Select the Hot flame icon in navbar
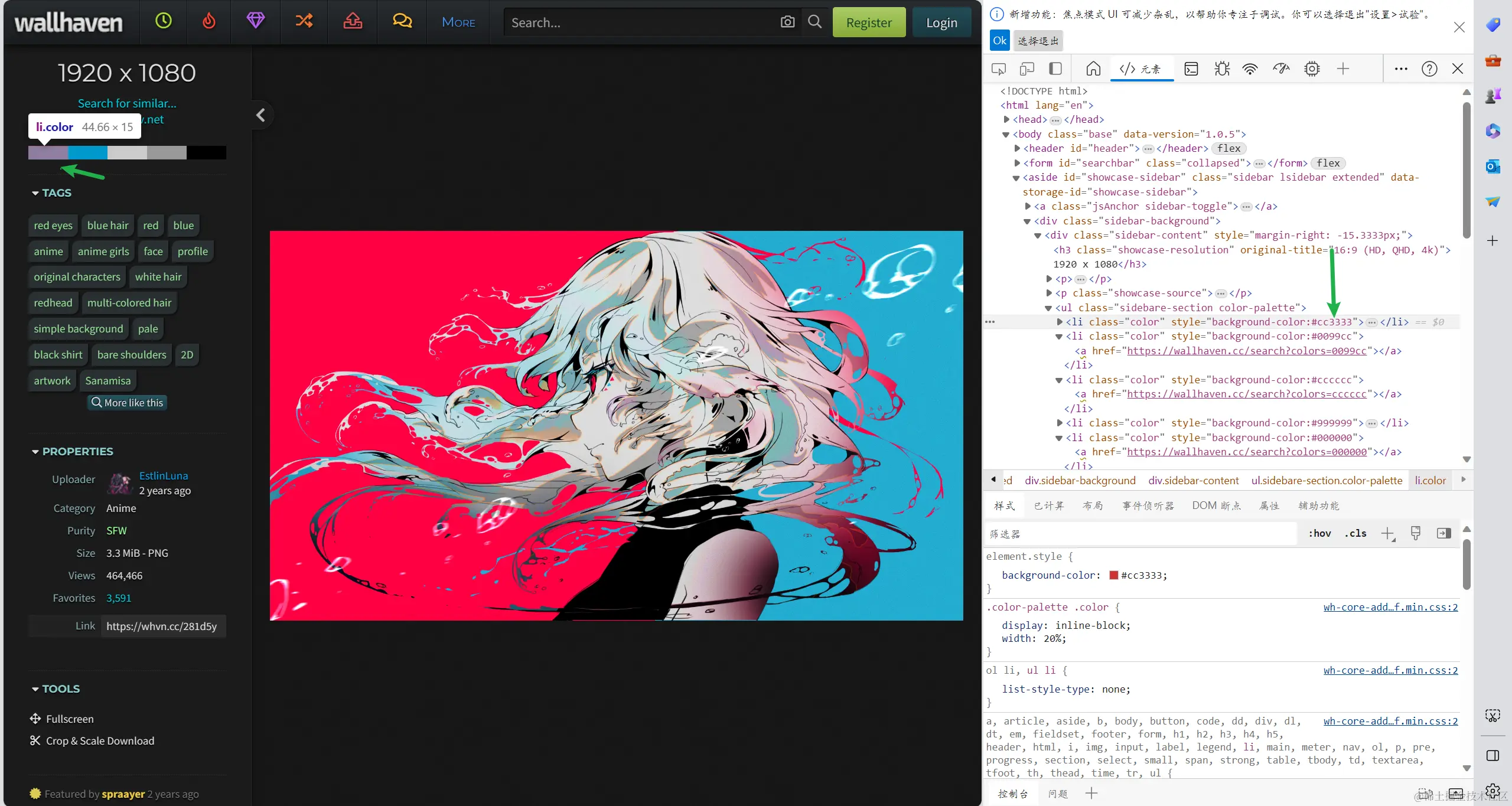This screenshot has width=1512, height=806. coord(208,22)
